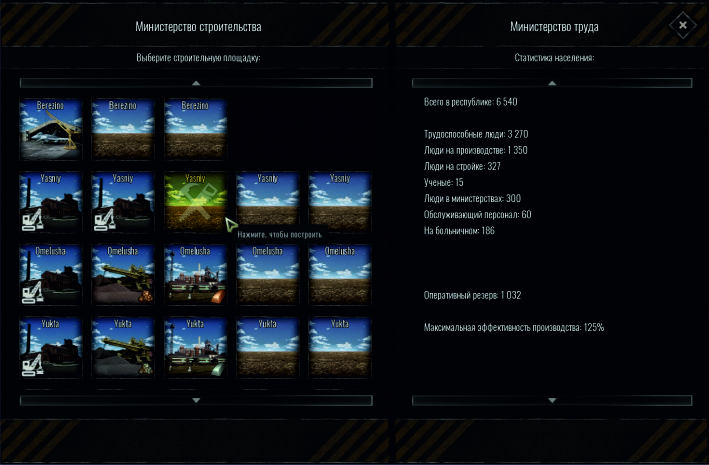Select the second Berezino empty plot
This screenshot has width=709, height=465.
click(x=123, y=130)
